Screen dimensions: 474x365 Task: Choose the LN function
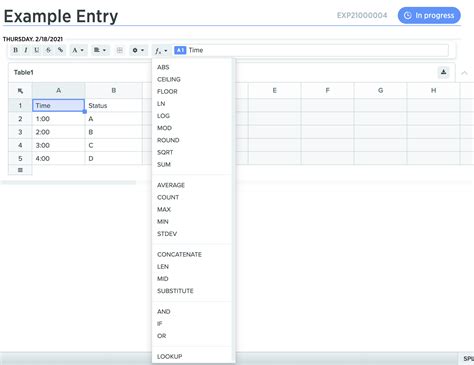[161, 104]
